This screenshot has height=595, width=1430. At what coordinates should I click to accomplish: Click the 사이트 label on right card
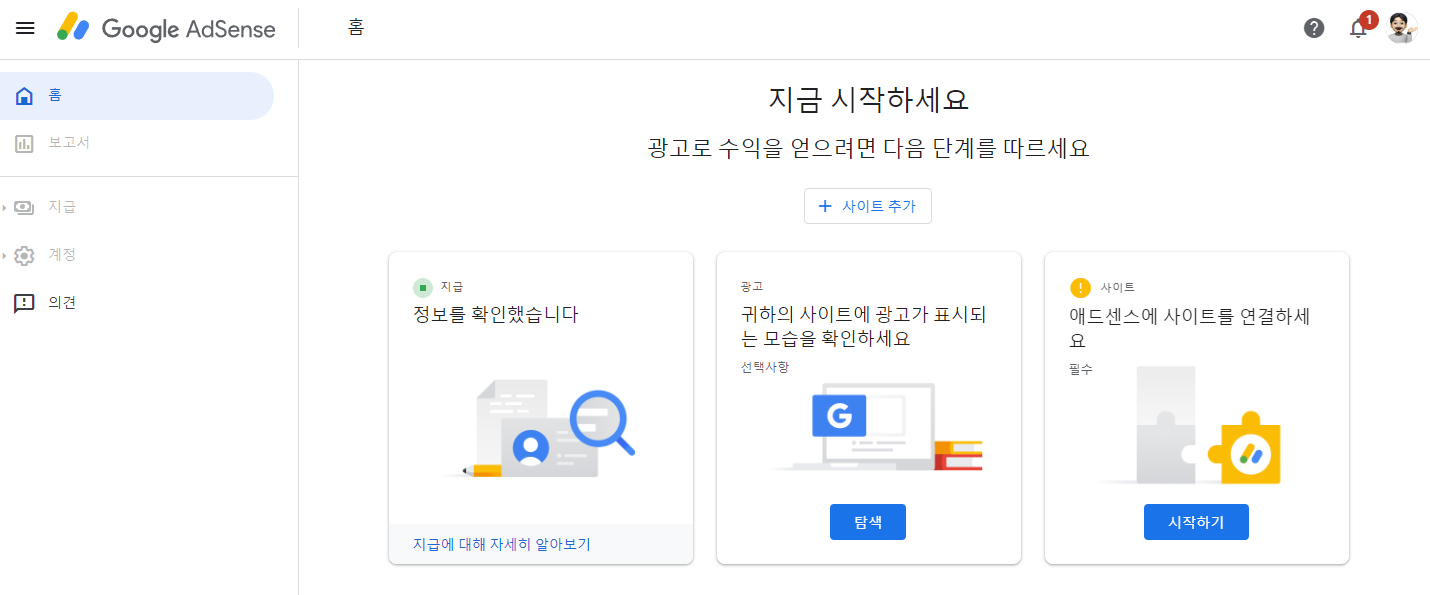point(1117,288)
